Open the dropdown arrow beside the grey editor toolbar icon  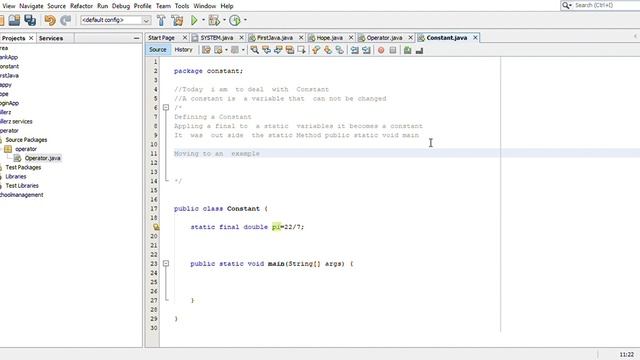pos(243,50)
